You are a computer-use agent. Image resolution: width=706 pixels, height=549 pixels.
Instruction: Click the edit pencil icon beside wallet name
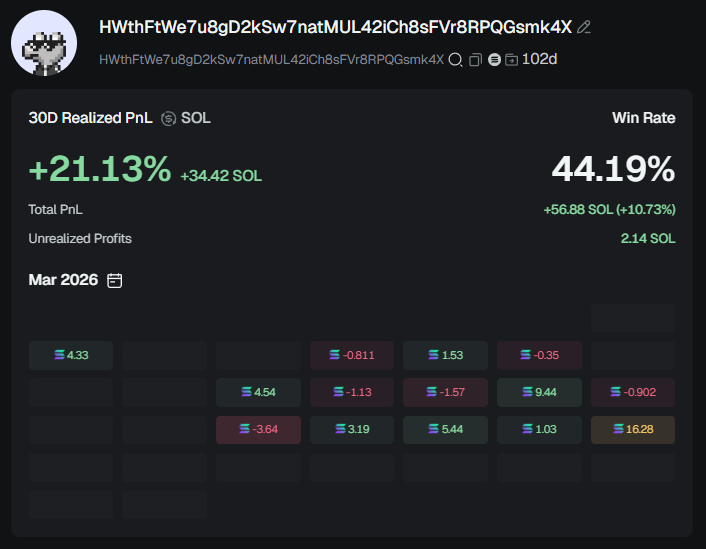coord(584,27)
